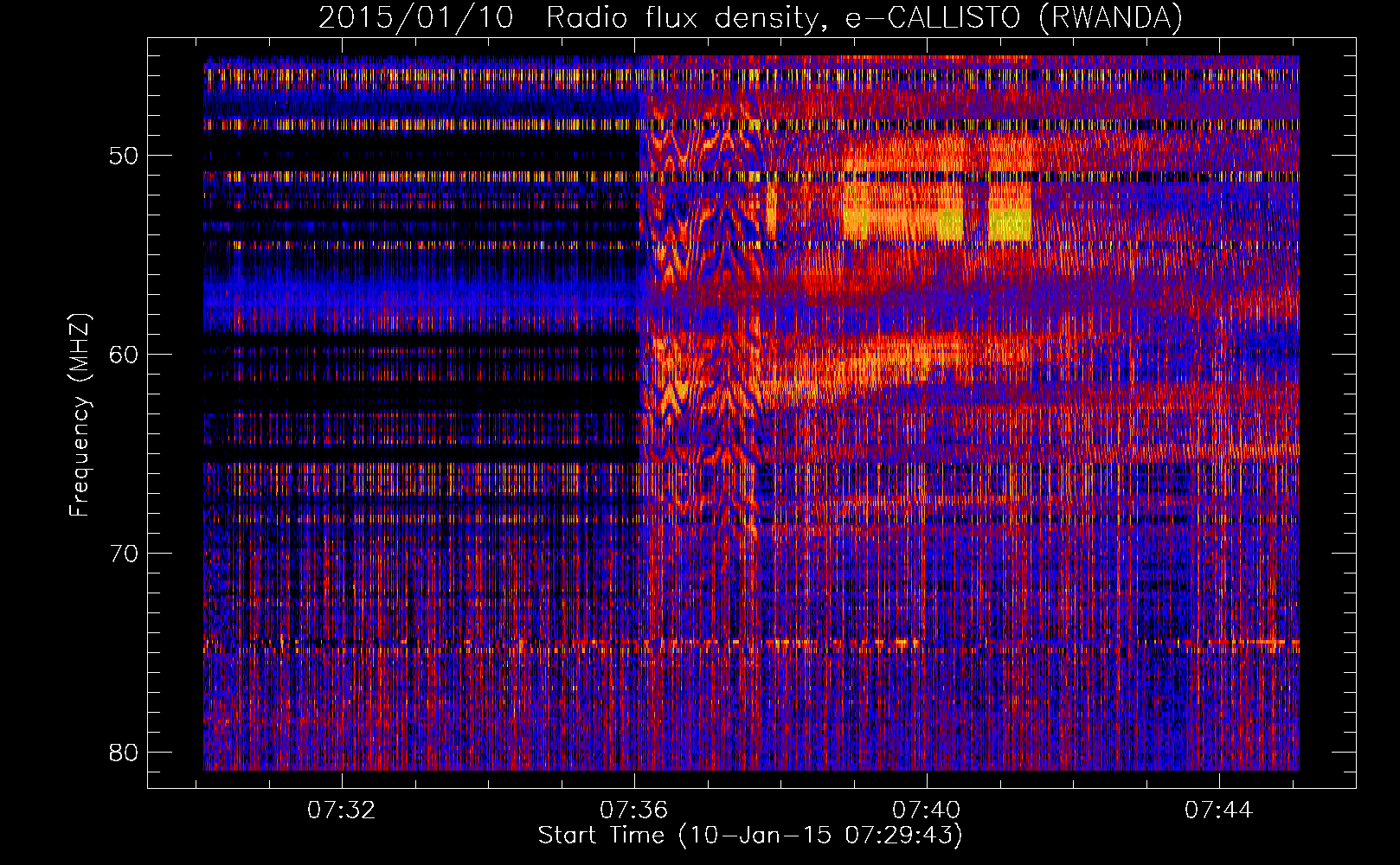The image size is (1400, 865).
Task: Click the plot title "2015/01/10 Radio flux density, e-CALLISTO (RWANDA)"
Action: 750,17
